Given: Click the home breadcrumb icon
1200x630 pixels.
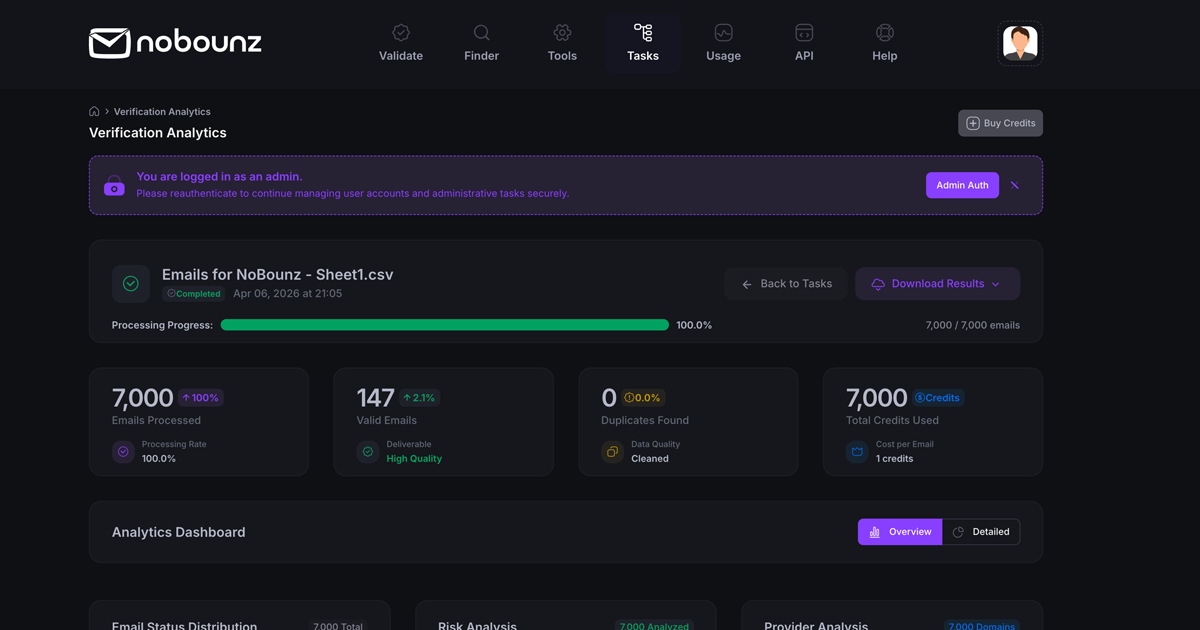Looking at the screenshot, I should 94,112.
